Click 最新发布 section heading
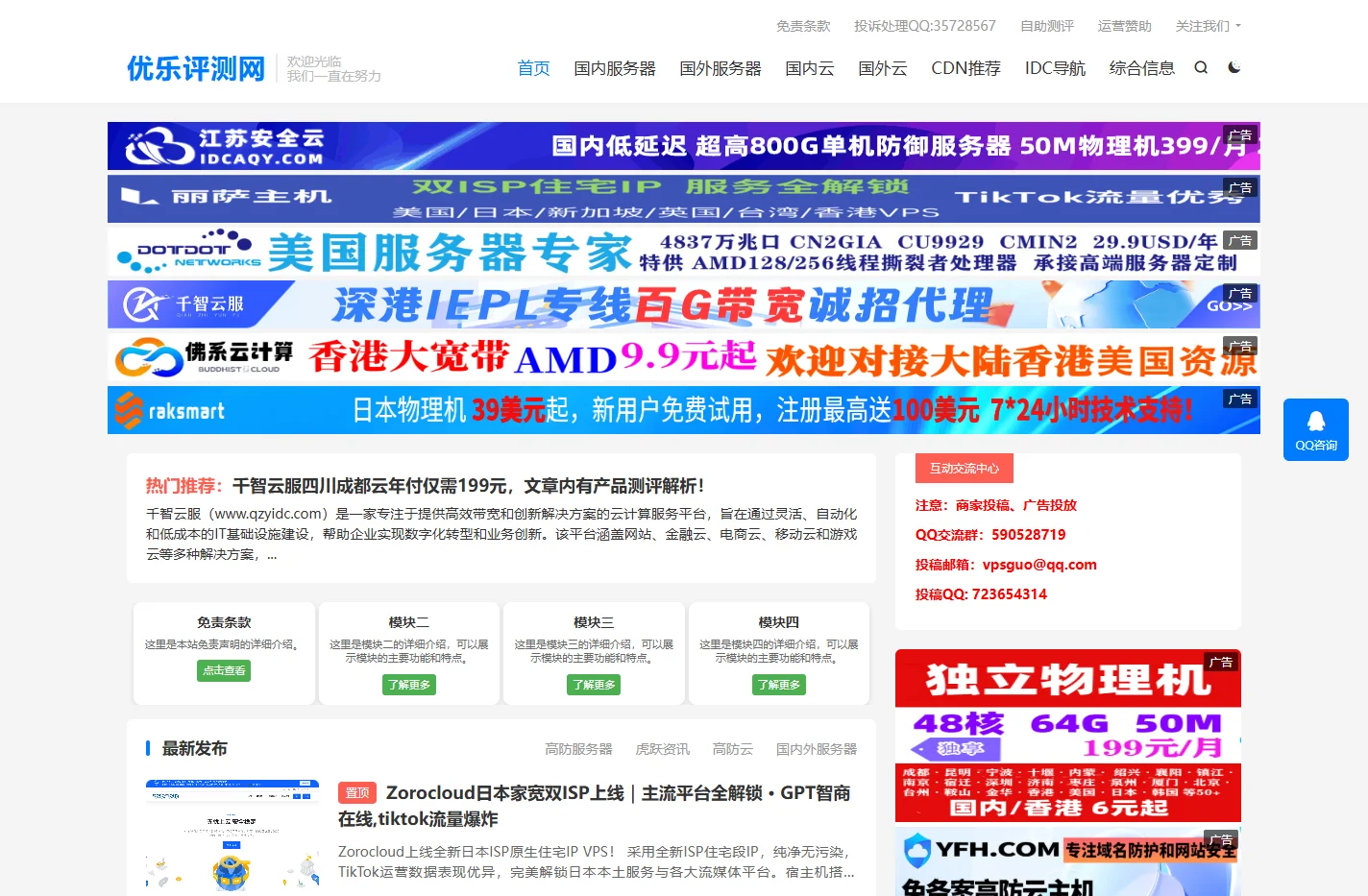This screenshot has height=896, width=1368. pos(194,749)
